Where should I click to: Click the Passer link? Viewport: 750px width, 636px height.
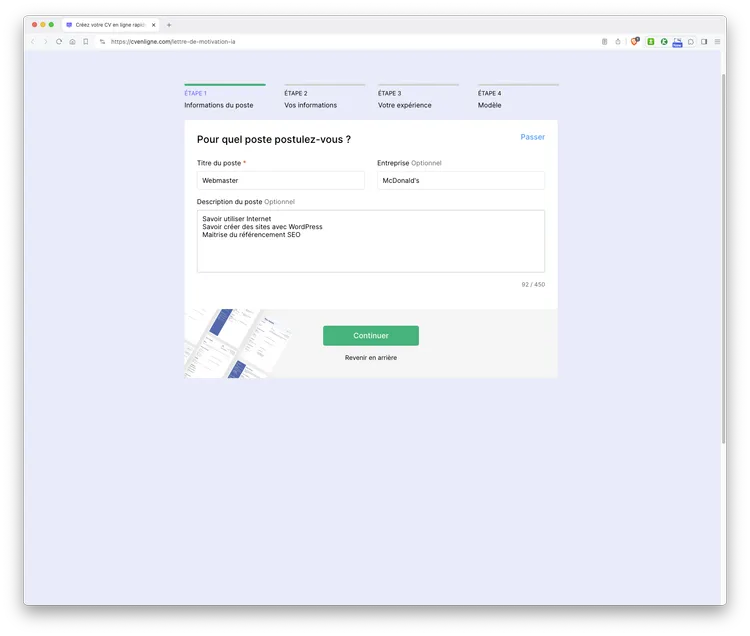(532, 137)
